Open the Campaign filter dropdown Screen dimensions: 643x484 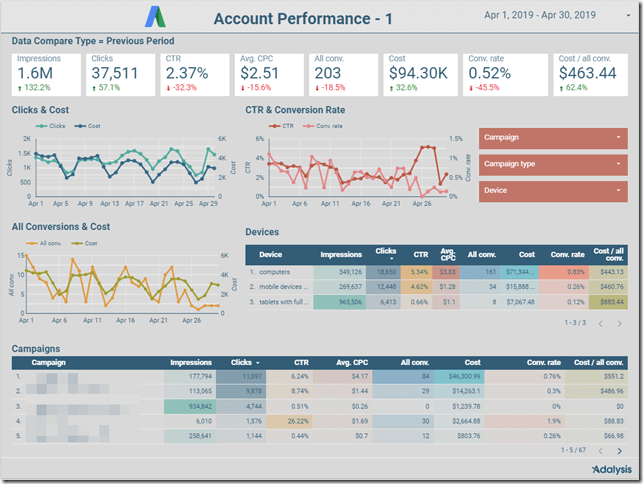tap(552, 137)
